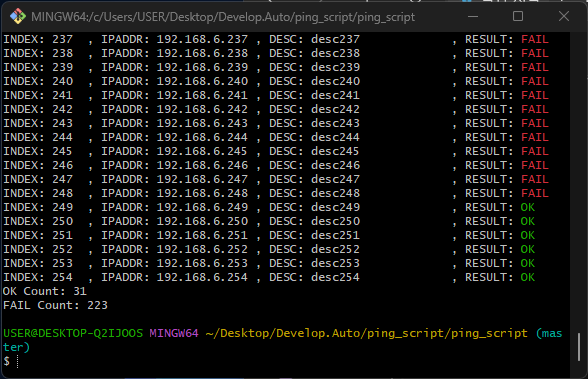Click the description desc253

pyautogui.click(x=335, y=263)
